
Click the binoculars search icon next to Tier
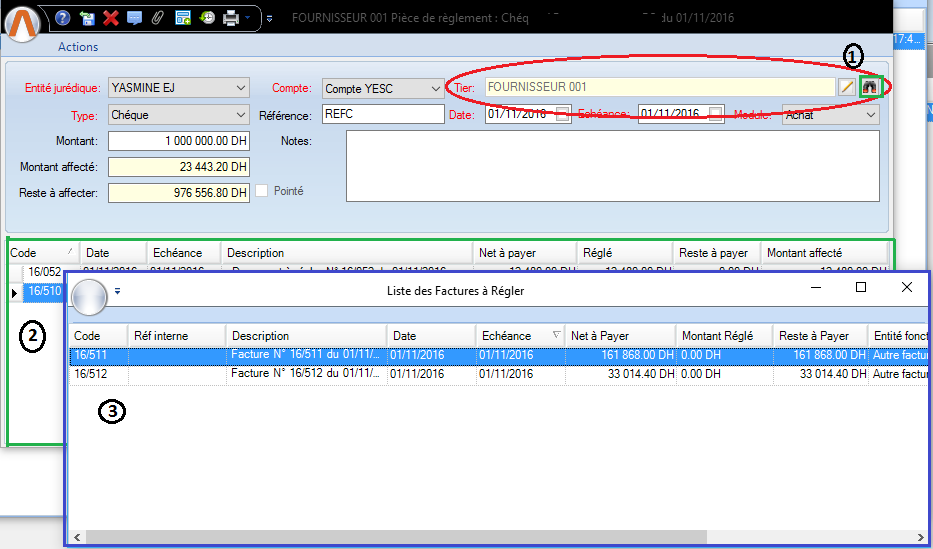coord(869,88)
